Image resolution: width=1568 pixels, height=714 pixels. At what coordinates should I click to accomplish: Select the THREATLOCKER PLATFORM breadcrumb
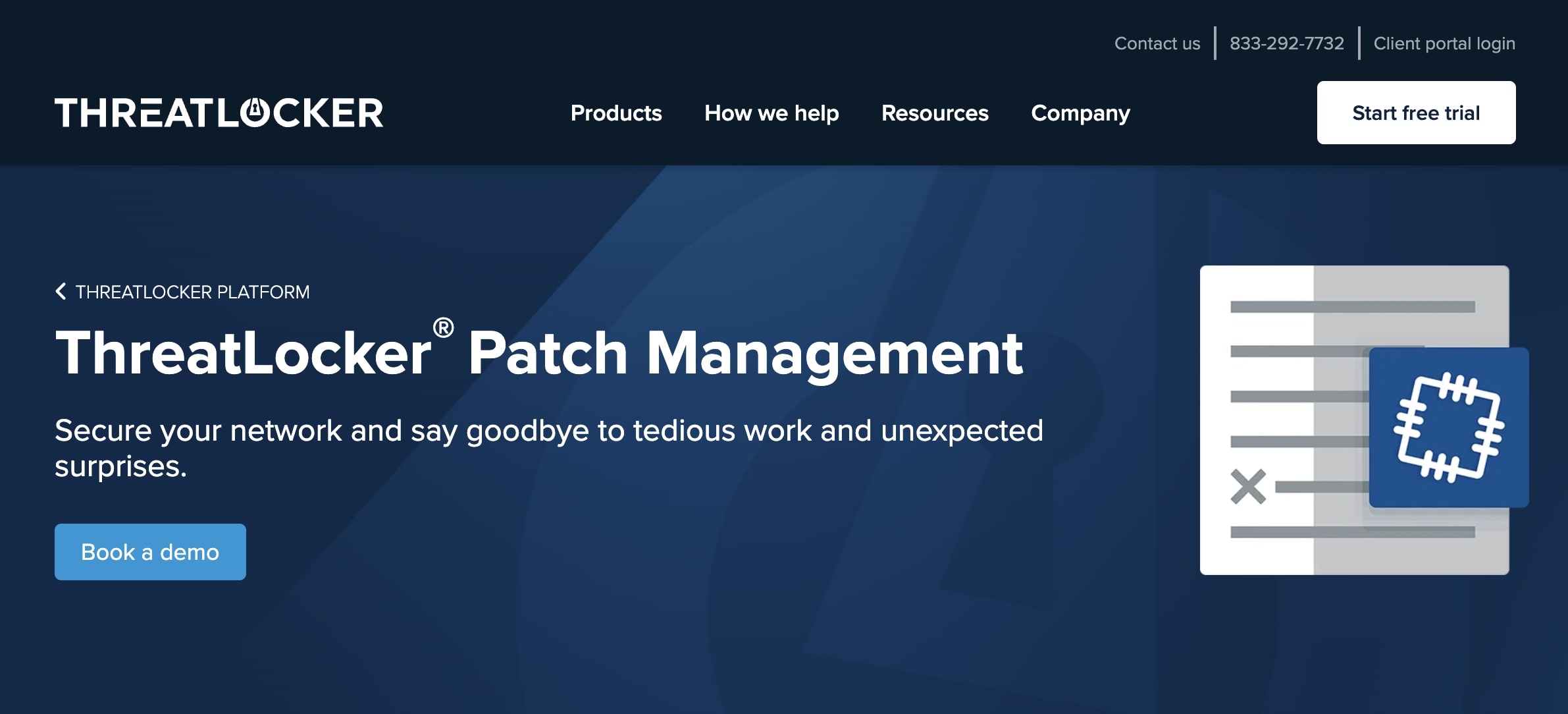pyautogui.click(x=192, y=290)
